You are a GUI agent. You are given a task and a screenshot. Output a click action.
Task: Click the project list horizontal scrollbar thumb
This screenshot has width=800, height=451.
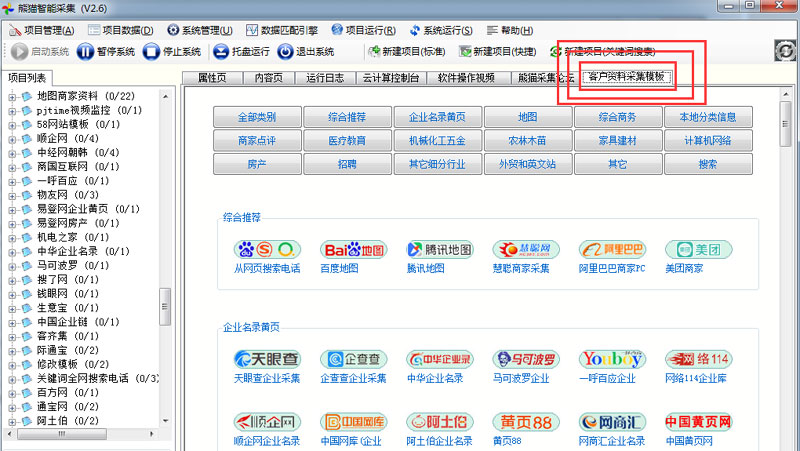(x=62, y=434)
